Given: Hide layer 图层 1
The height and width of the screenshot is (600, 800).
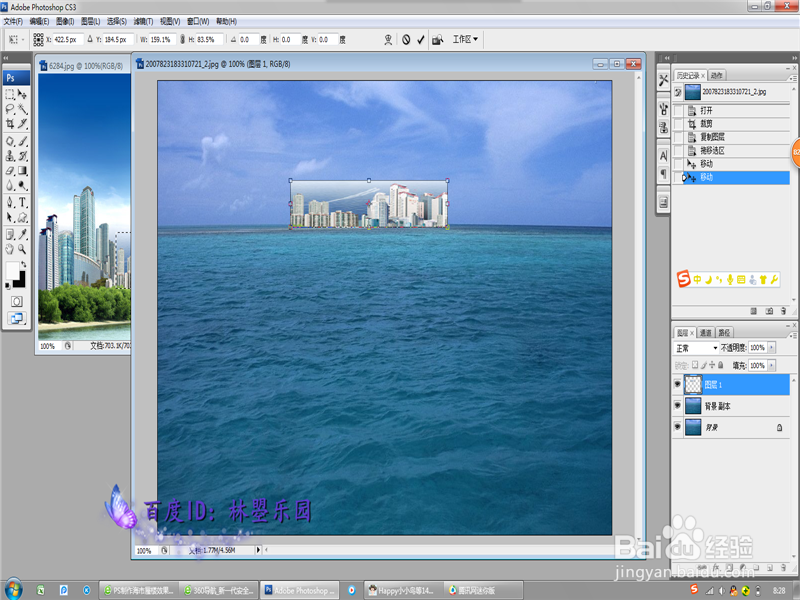Looking at the screenshot, I should (678, 384).
